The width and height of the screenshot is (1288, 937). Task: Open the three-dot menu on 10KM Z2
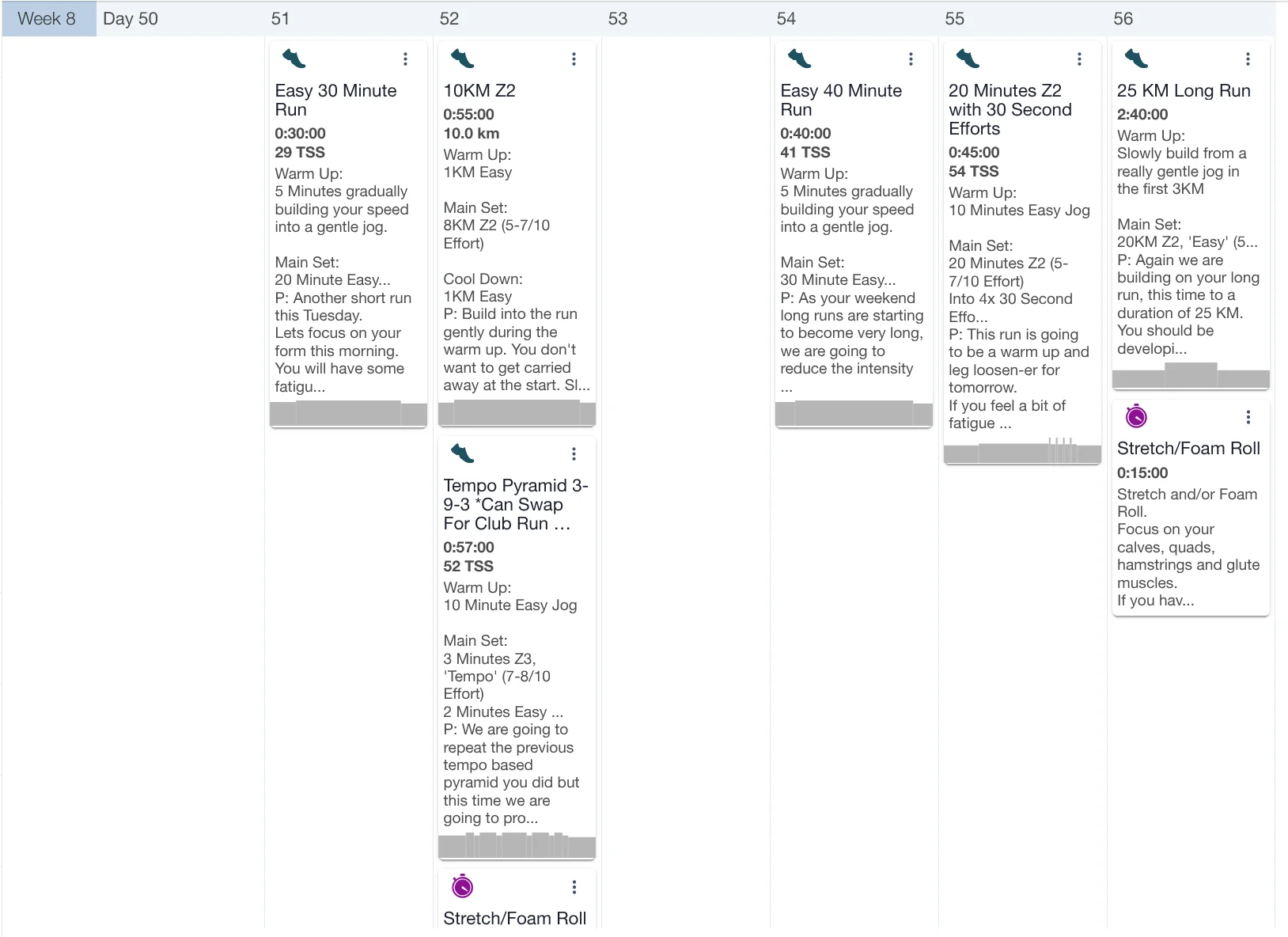click(574, 59)
